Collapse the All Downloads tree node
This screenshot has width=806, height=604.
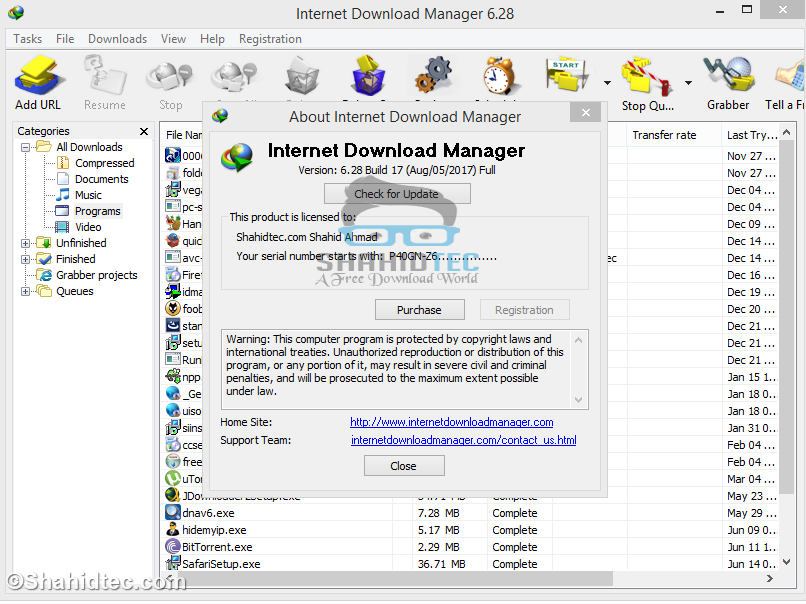point(25,148)
